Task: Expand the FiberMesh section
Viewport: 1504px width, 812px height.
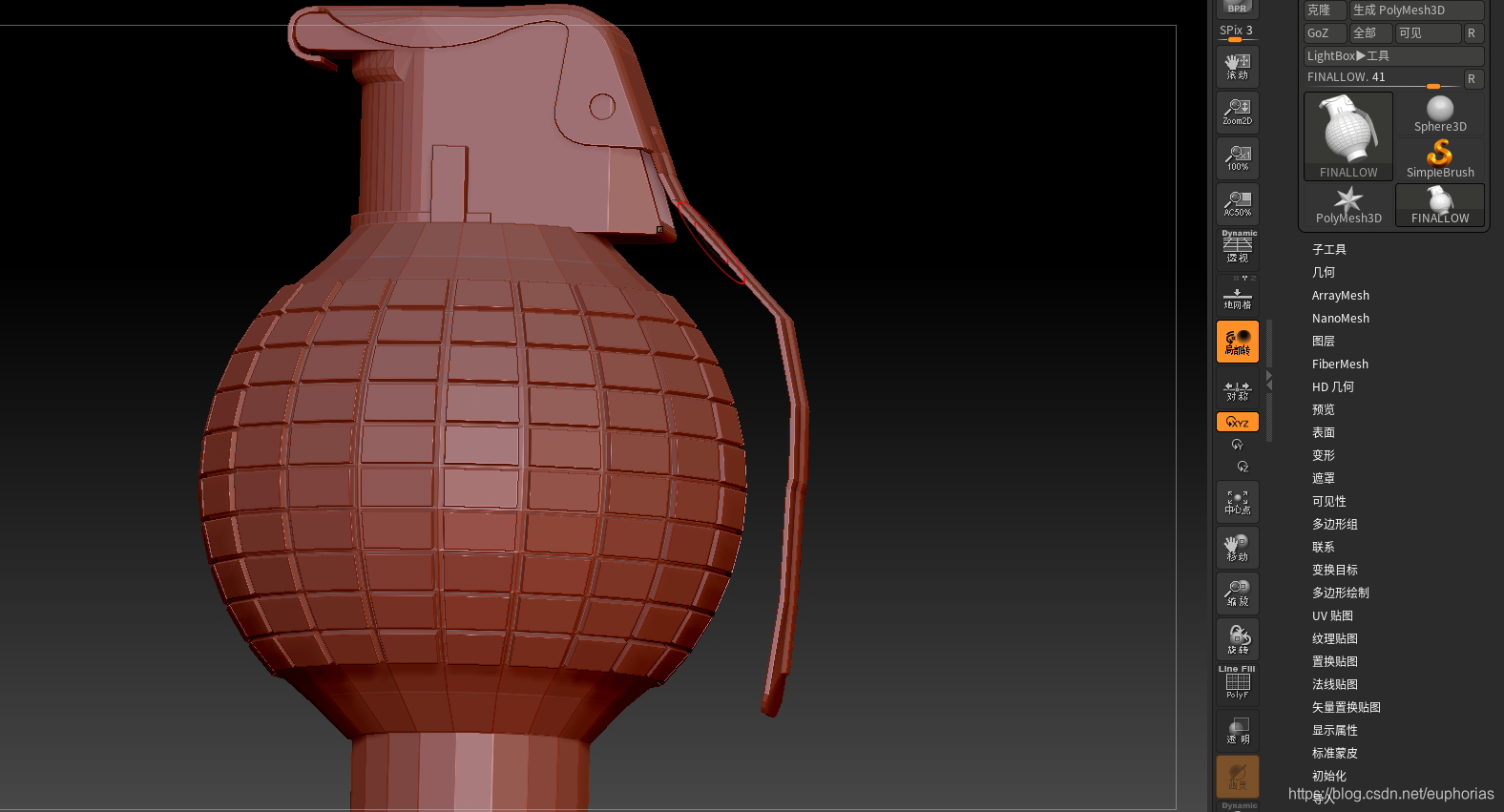Action: pos(1340,364)
